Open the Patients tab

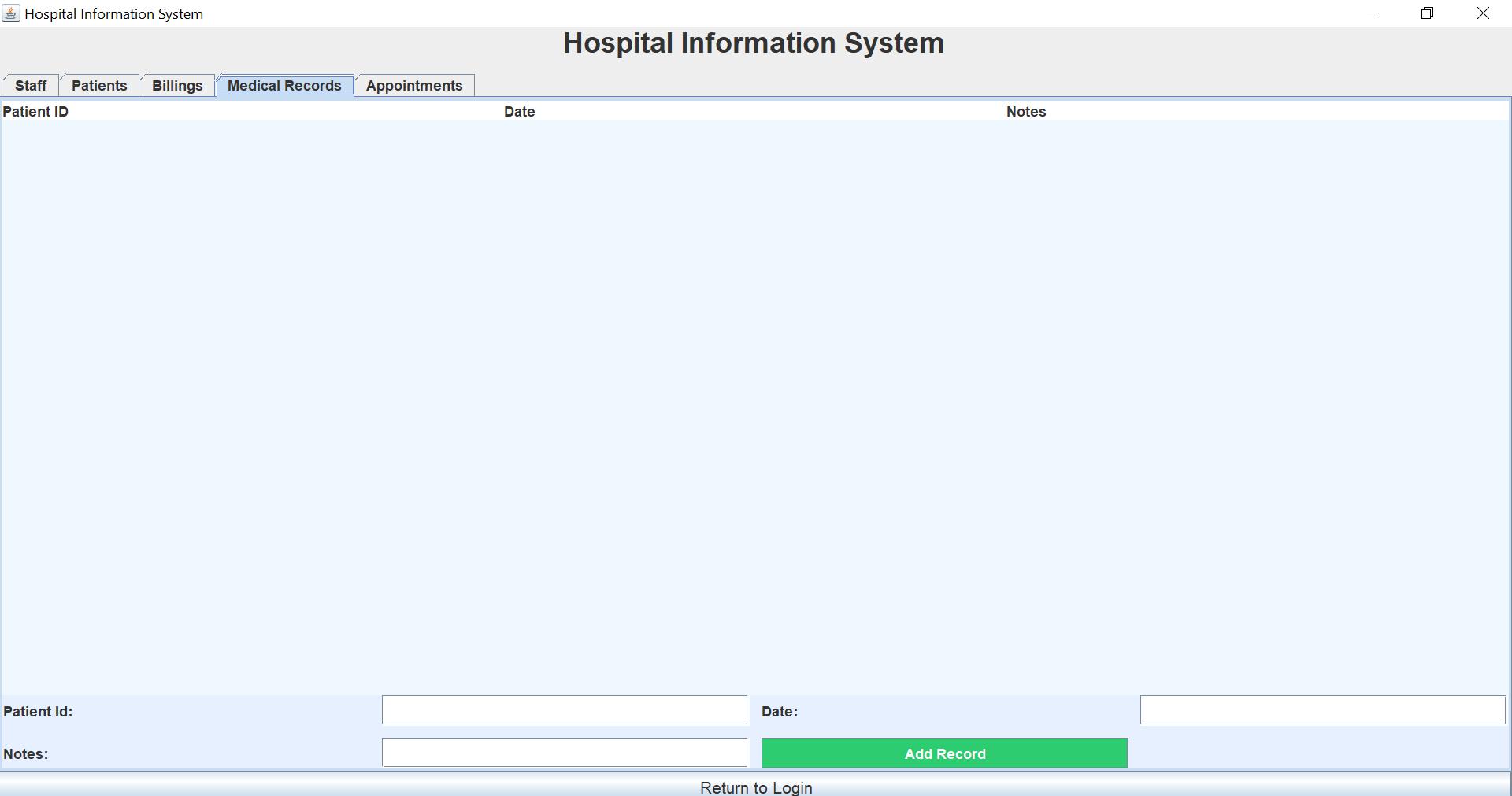(x=99, y=85)
